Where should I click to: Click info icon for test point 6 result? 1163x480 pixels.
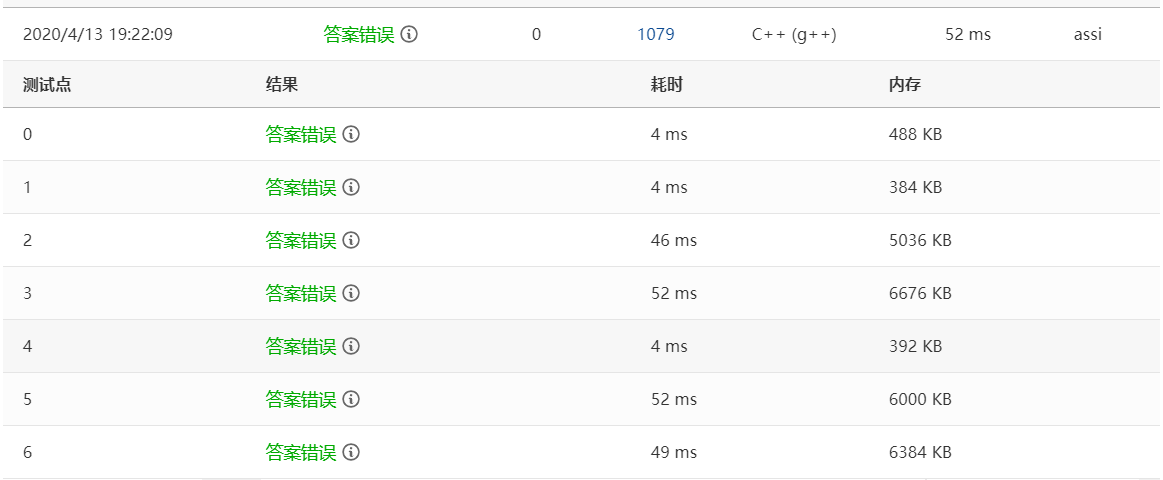[x=352, y=452]
